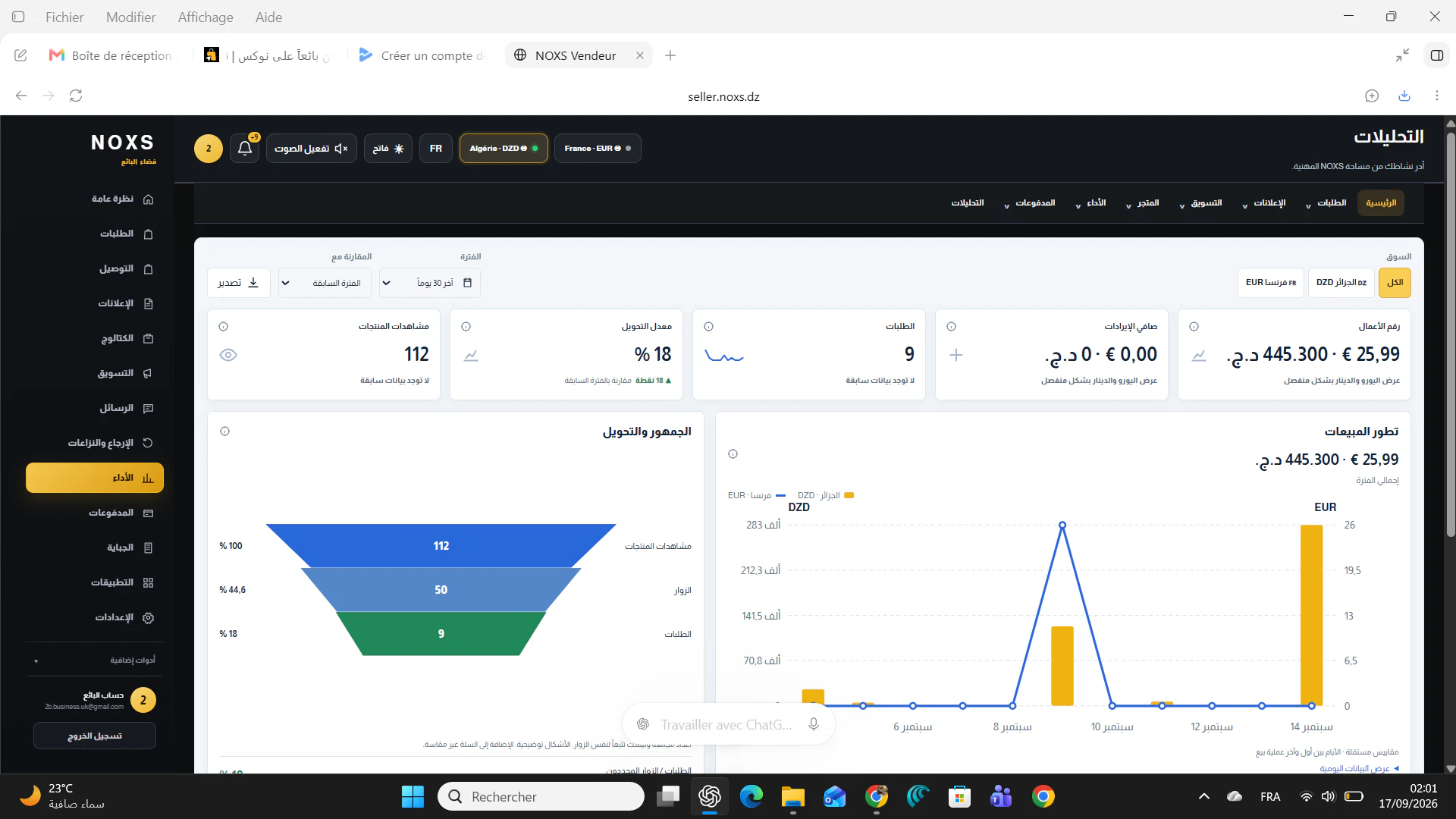Click the info icon on رقم الأعمال card
Image resolution: width=1456 pixels, height=819 pixels.
1194,327
